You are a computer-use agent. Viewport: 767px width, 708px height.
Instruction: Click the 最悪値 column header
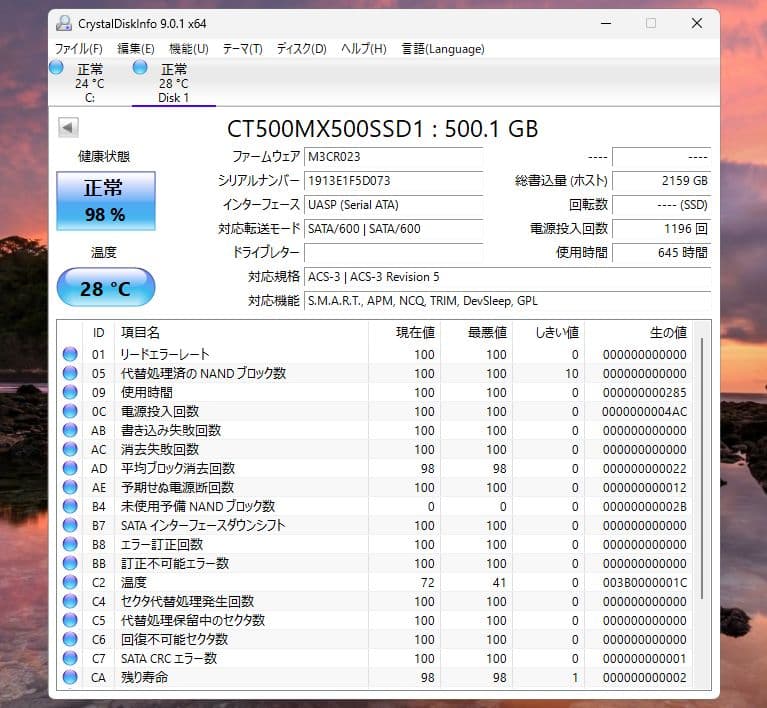476,333
